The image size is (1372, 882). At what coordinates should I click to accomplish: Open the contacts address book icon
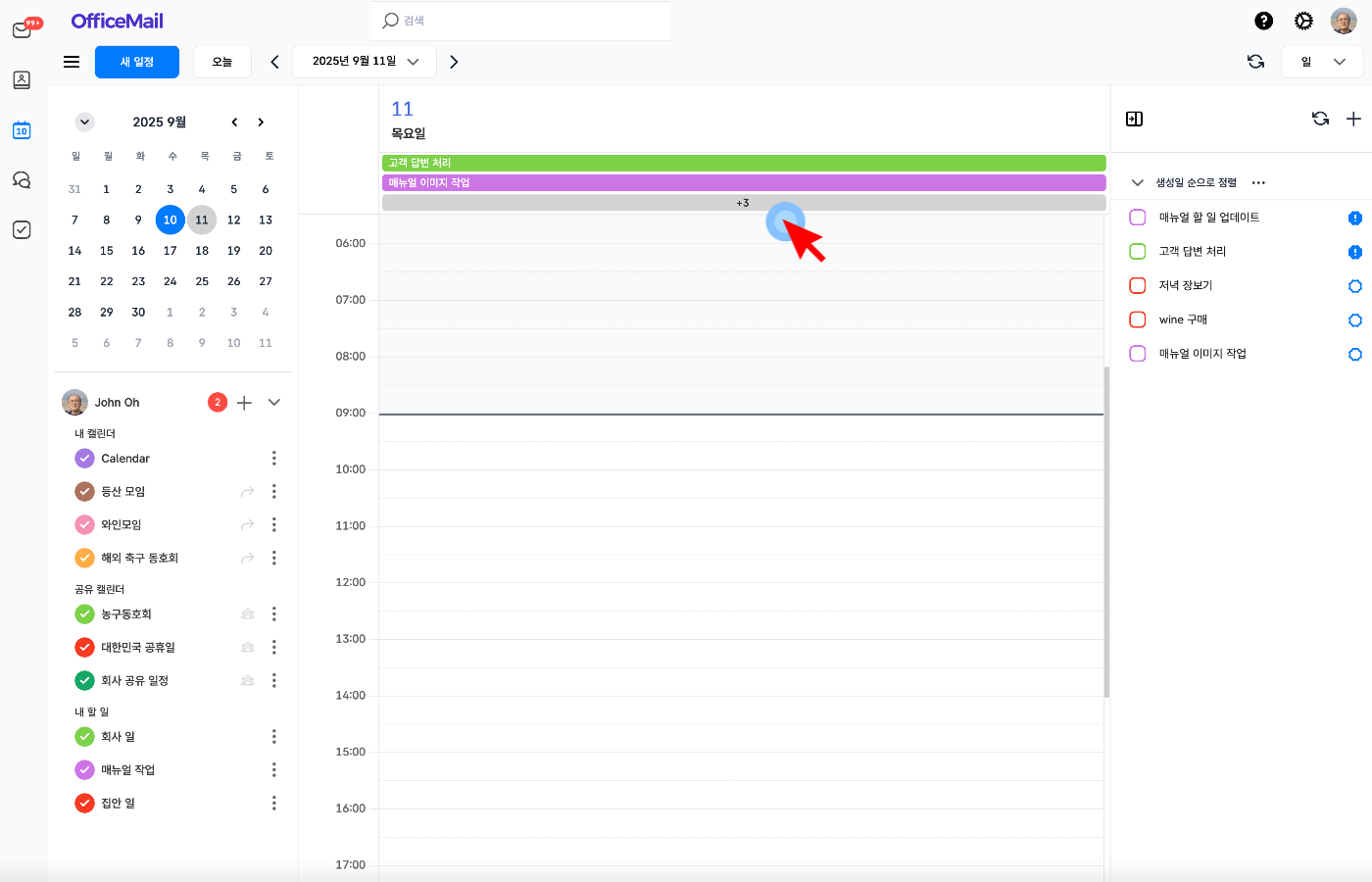(22, 80)
